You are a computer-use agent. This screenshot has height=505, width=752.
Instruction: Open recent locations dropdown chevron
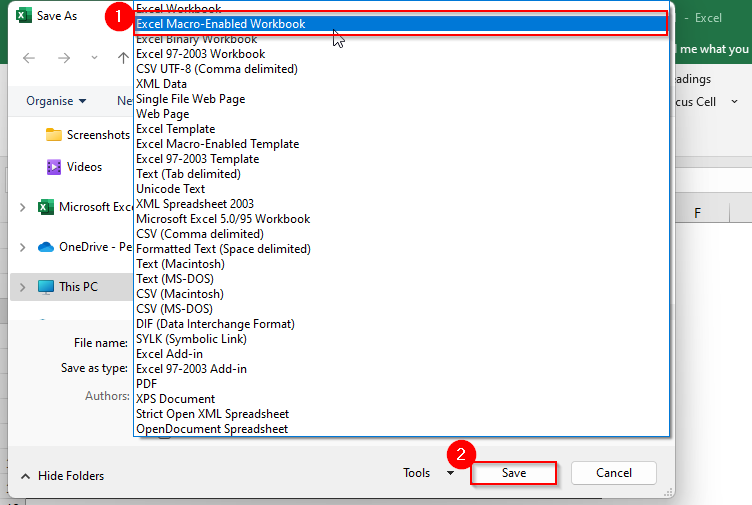coord(94,58)
